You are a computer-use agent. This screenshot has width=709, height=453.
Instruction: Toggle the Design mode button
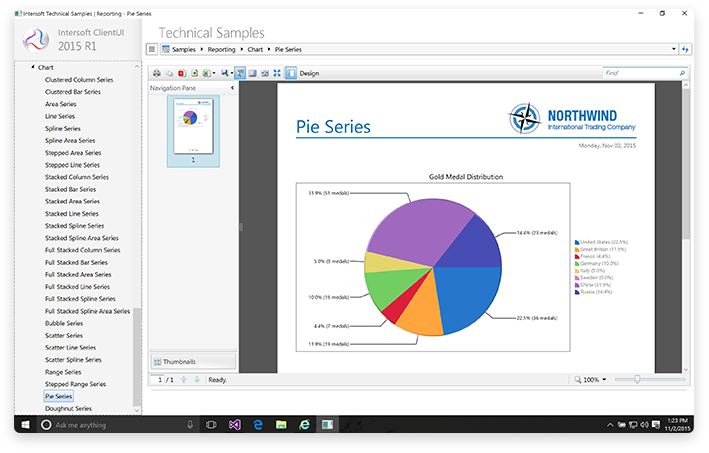(303, 73)
